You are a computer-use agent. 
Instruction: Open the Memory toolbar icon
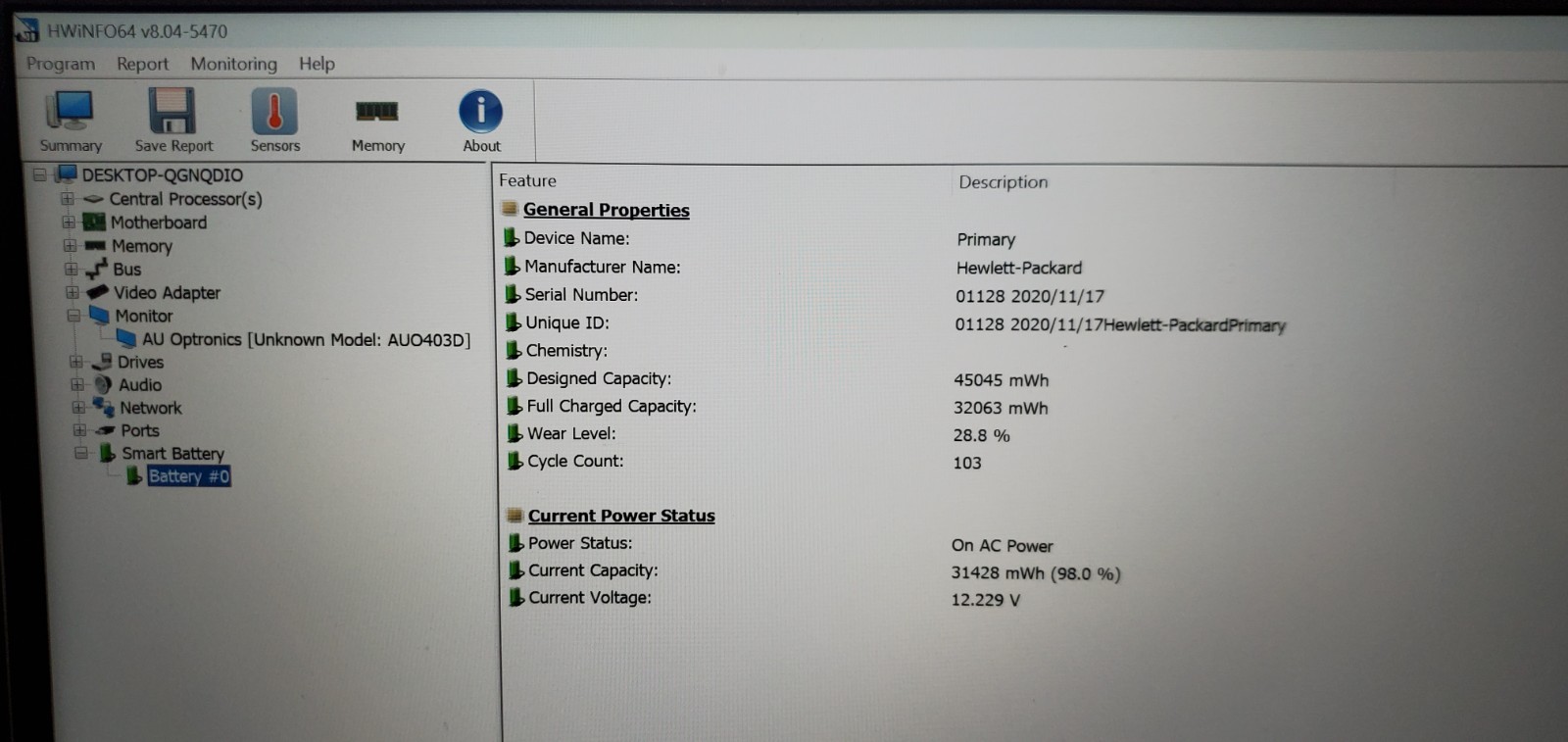click(x=377, y=112)
